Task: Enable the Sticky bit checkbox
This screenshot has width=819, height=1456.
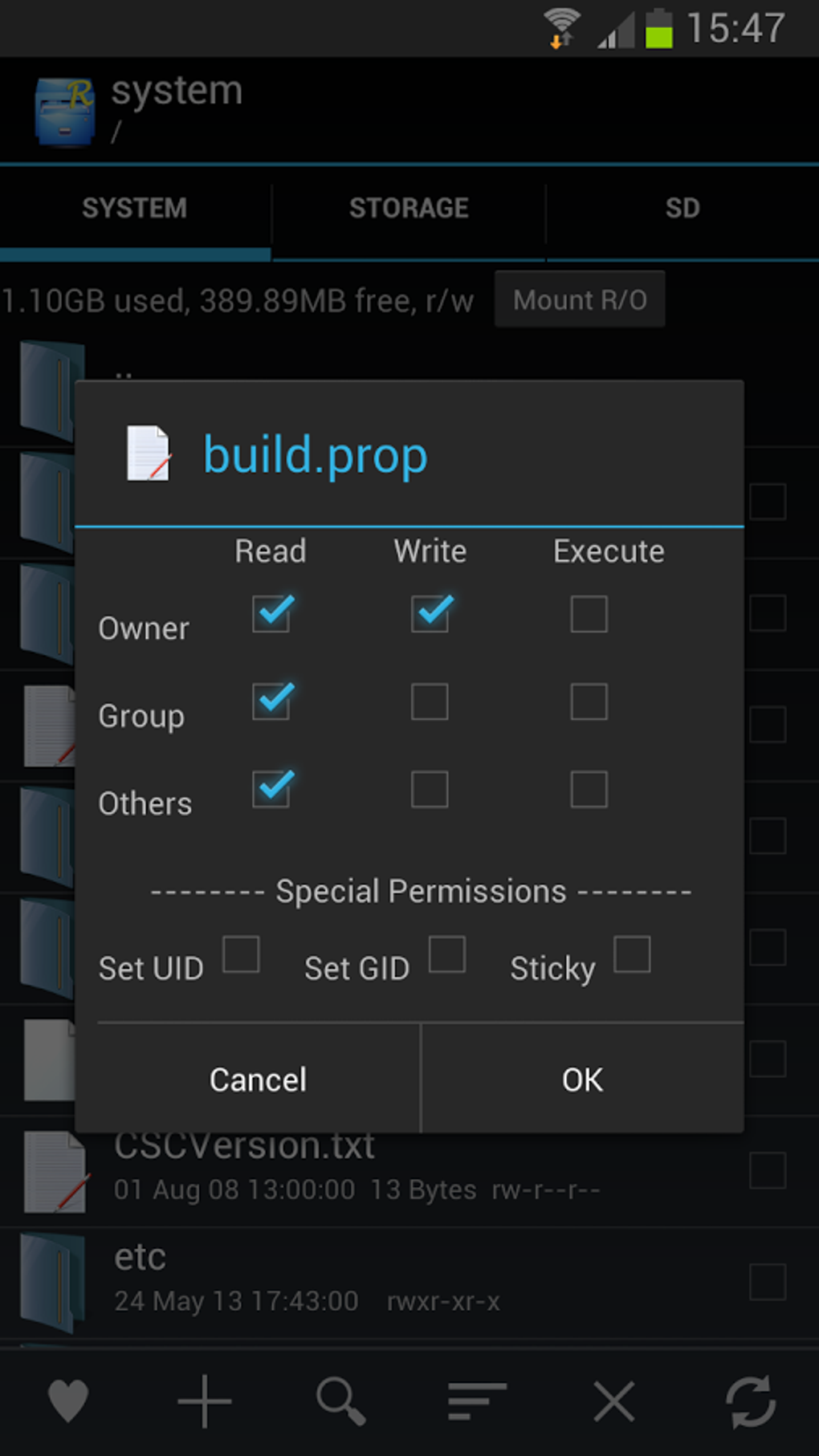Action: (632, 954)
